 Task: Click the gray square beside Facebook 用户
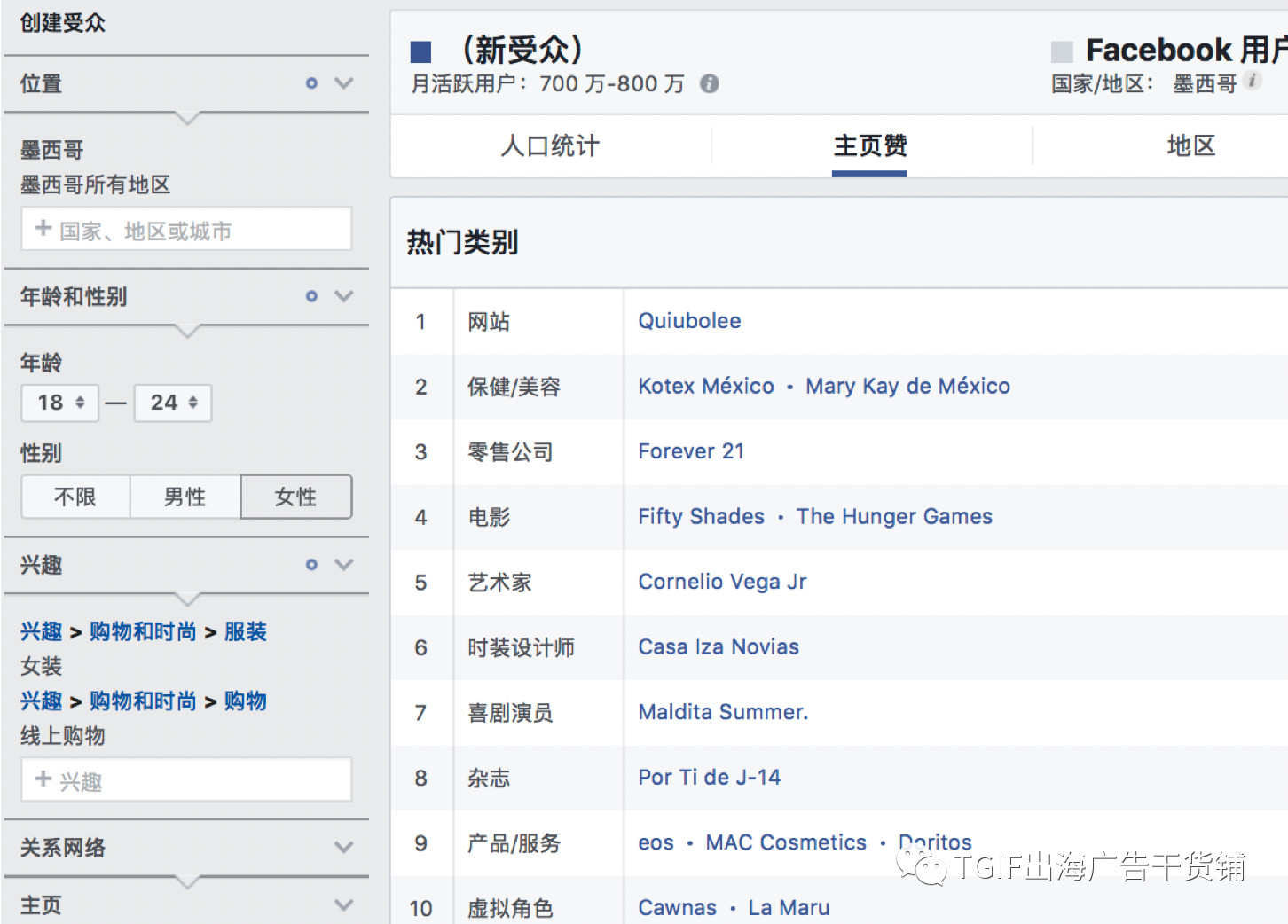point(1062,52)
